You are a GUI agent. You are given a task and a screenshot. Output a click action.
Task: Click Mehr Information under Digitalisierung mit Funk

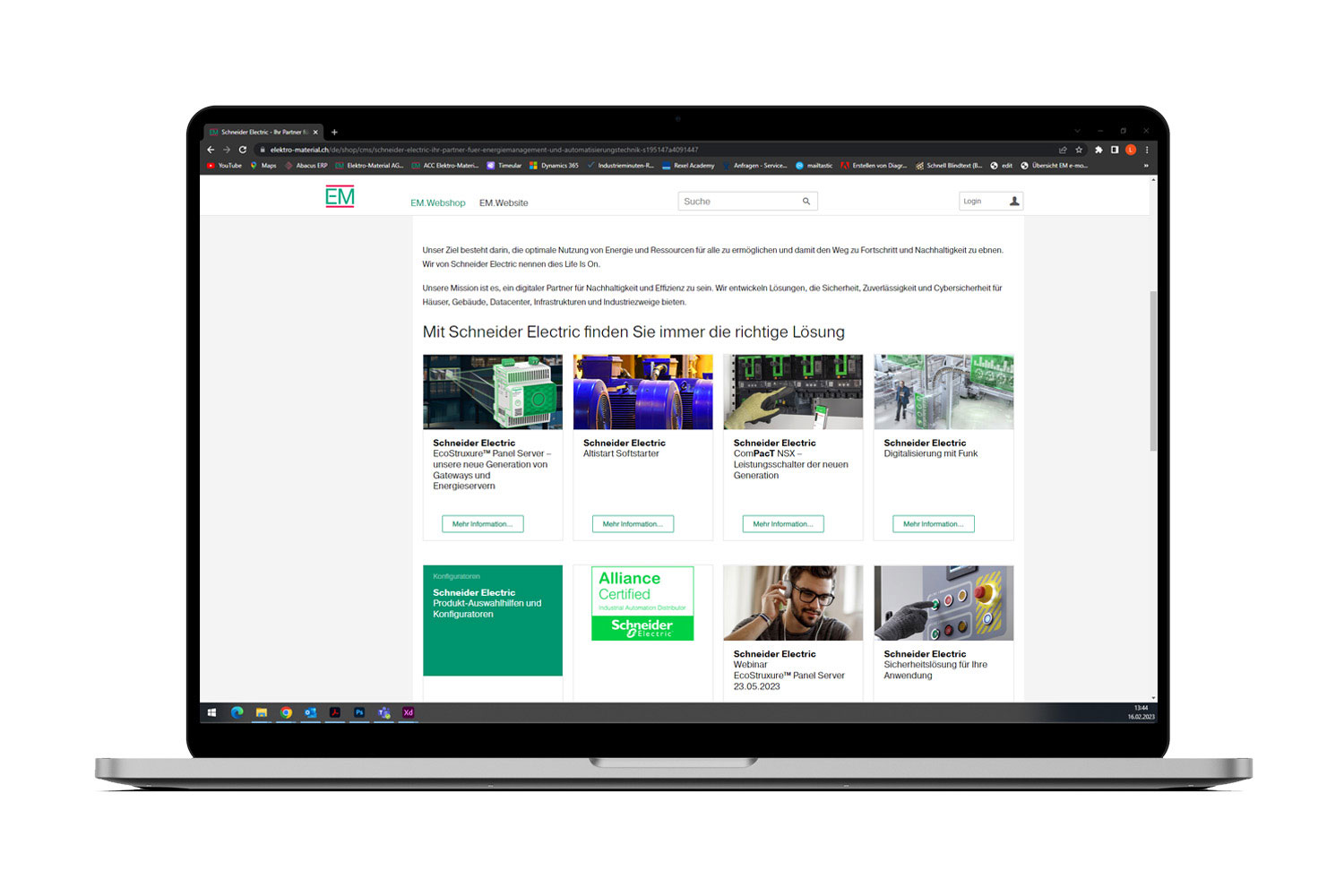[934, 524]
